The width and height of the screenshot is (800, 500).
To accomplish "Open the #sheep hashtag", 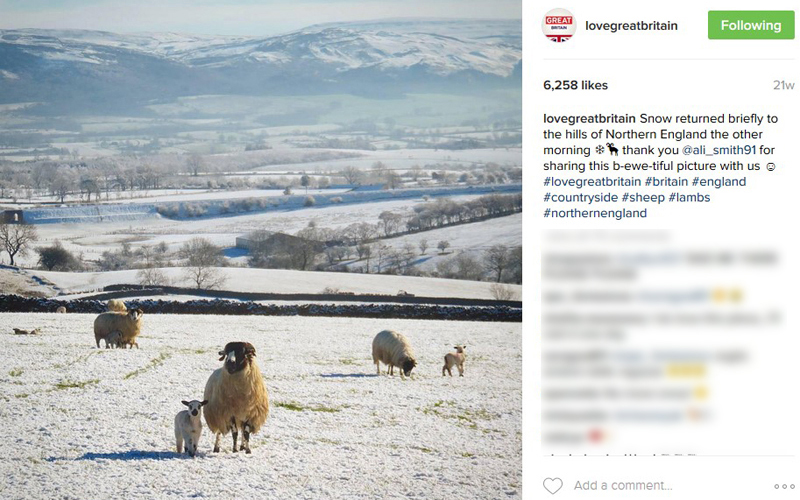I will (x=643, y=197).
